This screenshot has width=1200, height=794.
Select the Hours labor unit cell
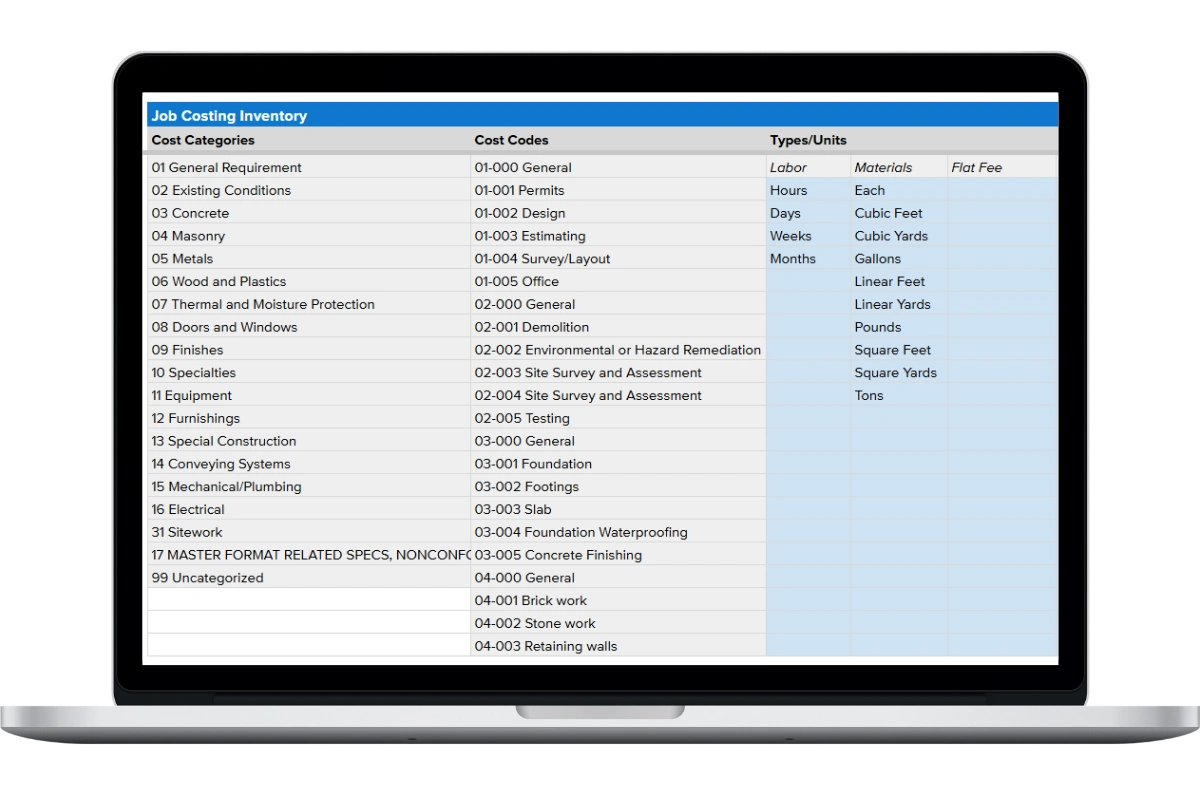(x=808, y=190)
